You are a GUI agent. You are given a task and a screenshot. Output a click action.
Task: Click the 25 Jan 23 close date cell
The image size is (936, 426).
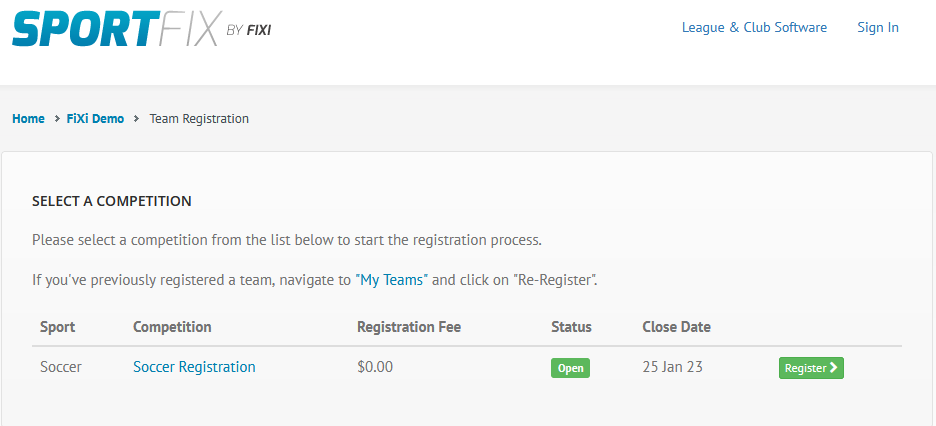(673, 367)
